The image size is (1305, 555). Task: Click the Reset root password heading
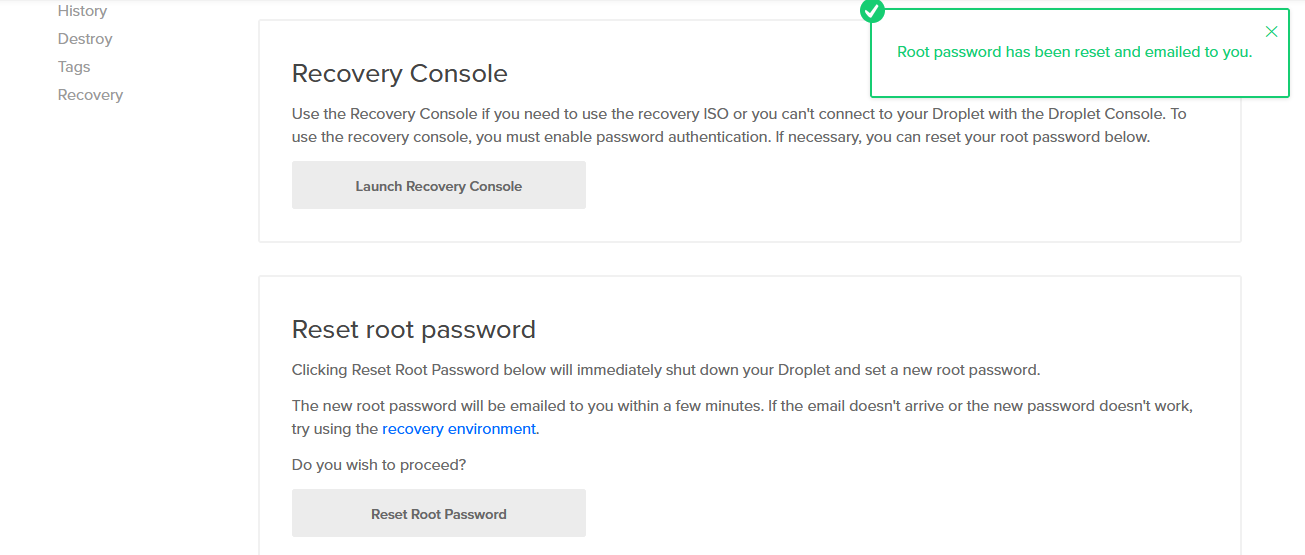413,330
